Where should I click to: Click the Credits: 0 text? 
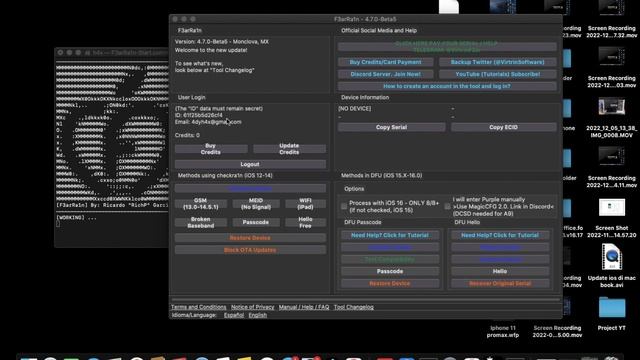pyautogui.click(x=187, y=135)
